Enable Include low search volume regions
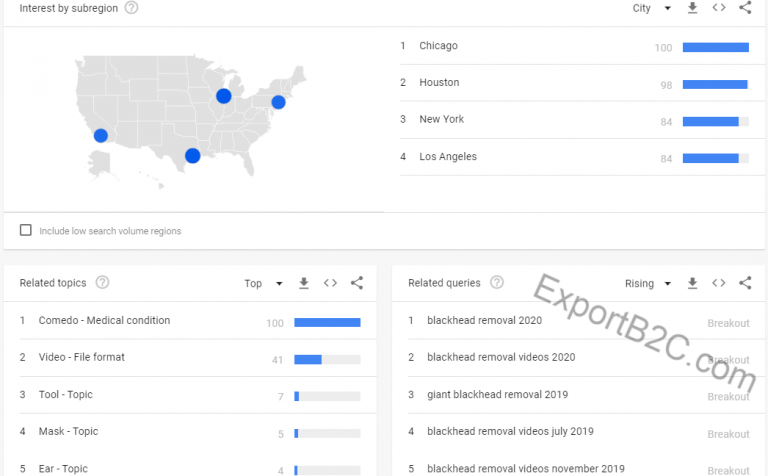768x476 pixels. point(25,230)
